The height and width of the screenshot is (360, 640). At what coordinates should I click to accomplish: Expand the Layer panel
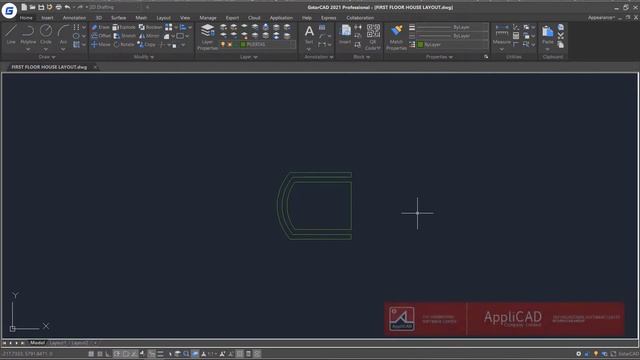click(x=249, y=57)
